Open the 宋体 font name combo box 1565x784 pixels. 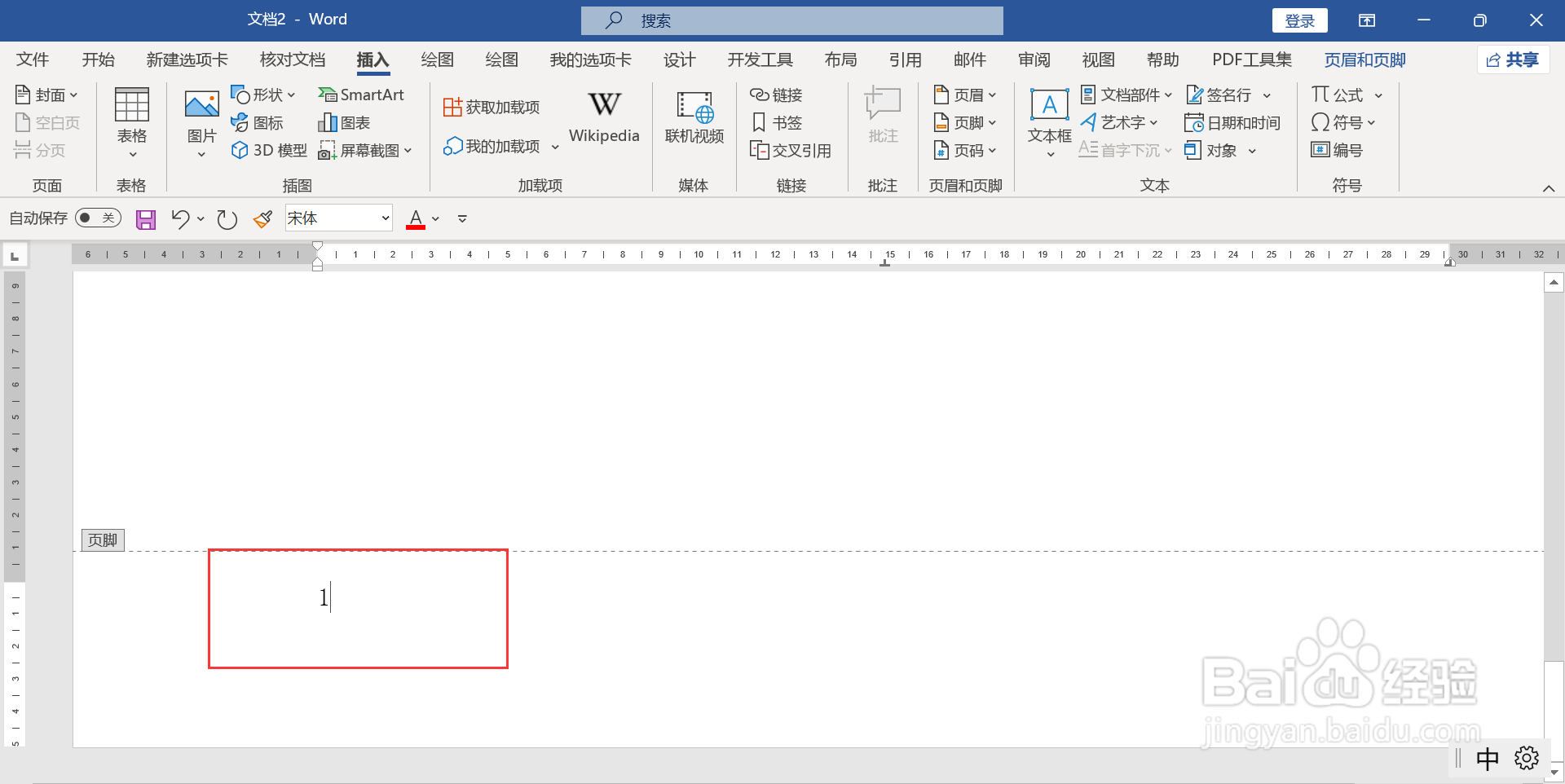coord(339,218)
